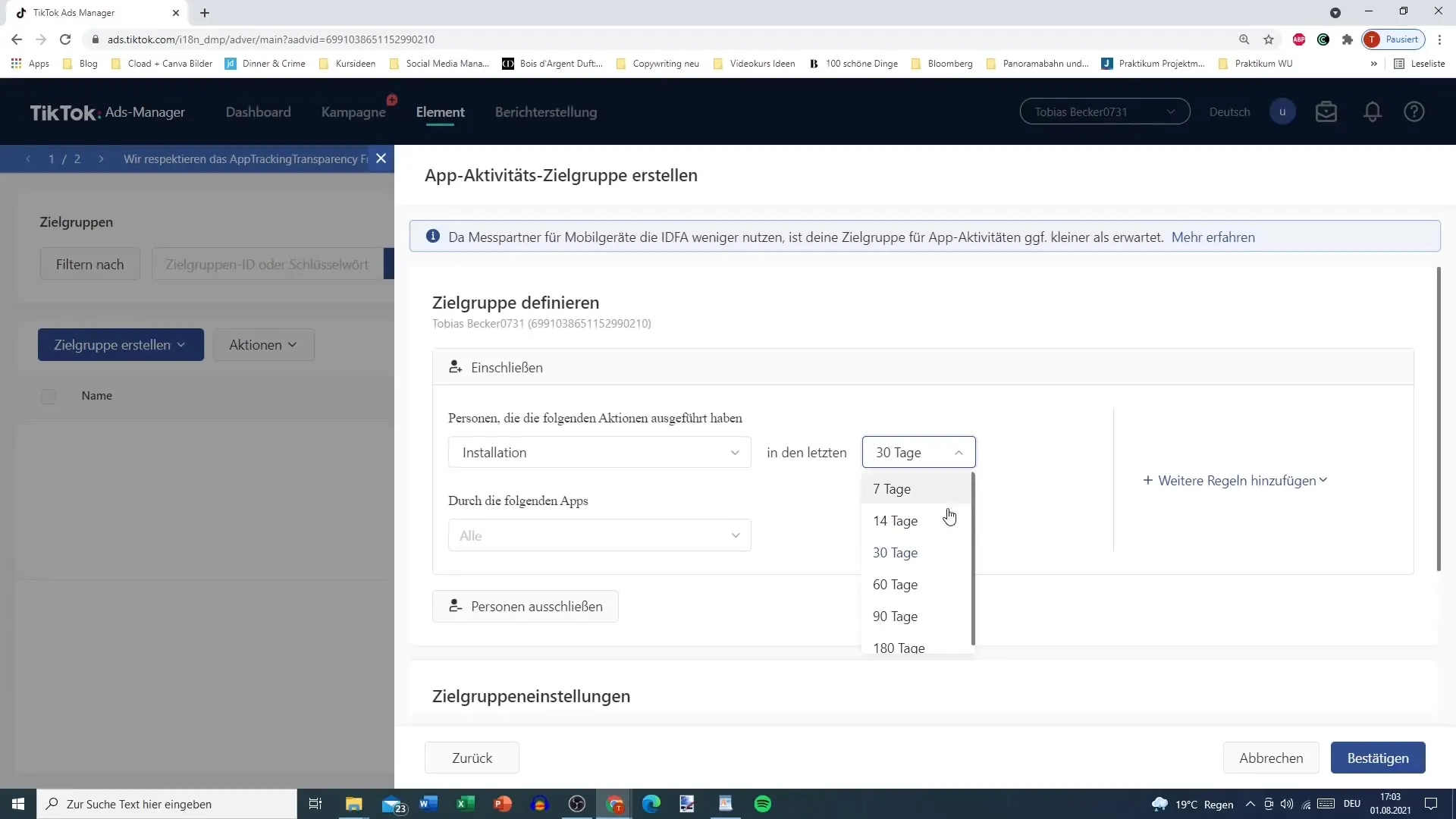Viewport: 1456px width, 819px height.
Task: Click the panel's vertical scrollbar
Action: coord(1439,419)
